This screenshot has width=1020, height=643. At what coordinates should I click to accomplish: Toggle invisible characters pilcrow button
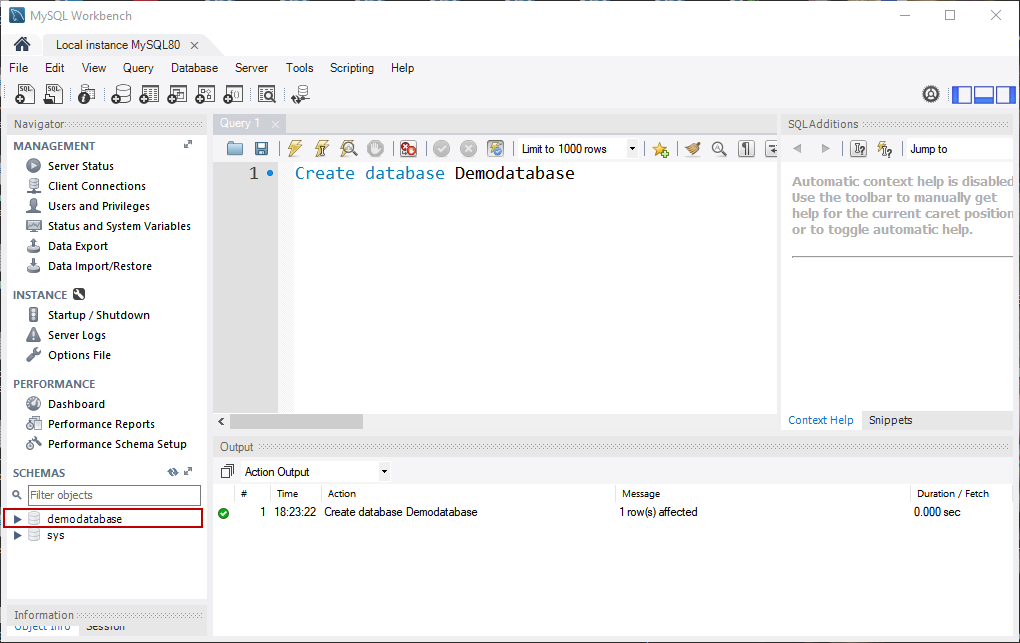coord(746,149)
